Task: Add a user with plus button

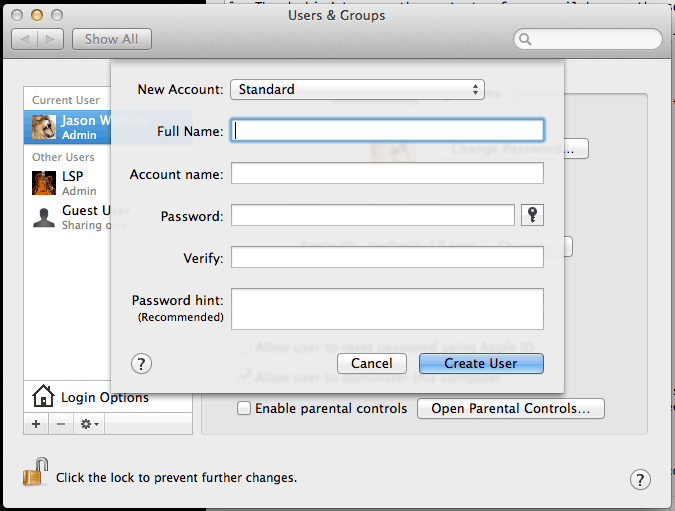Action: tap(36, 424)
